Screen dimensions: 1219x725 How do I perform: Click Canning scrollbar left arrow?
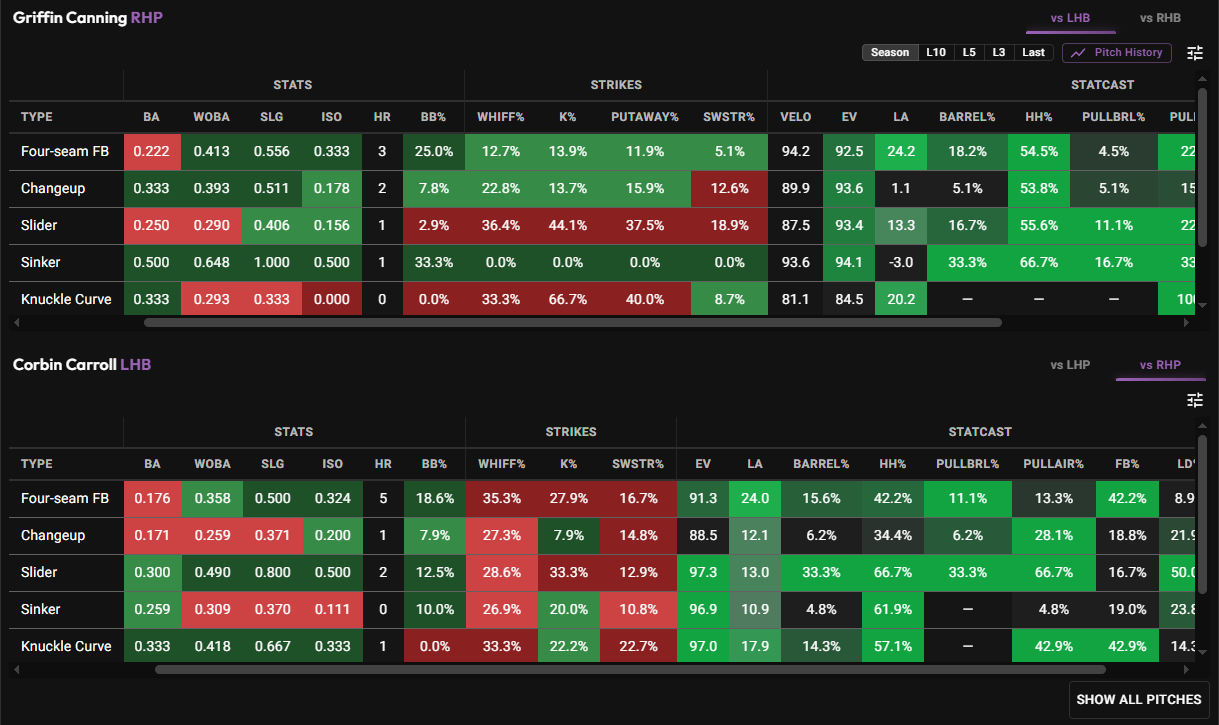click(x=15, y=323)
